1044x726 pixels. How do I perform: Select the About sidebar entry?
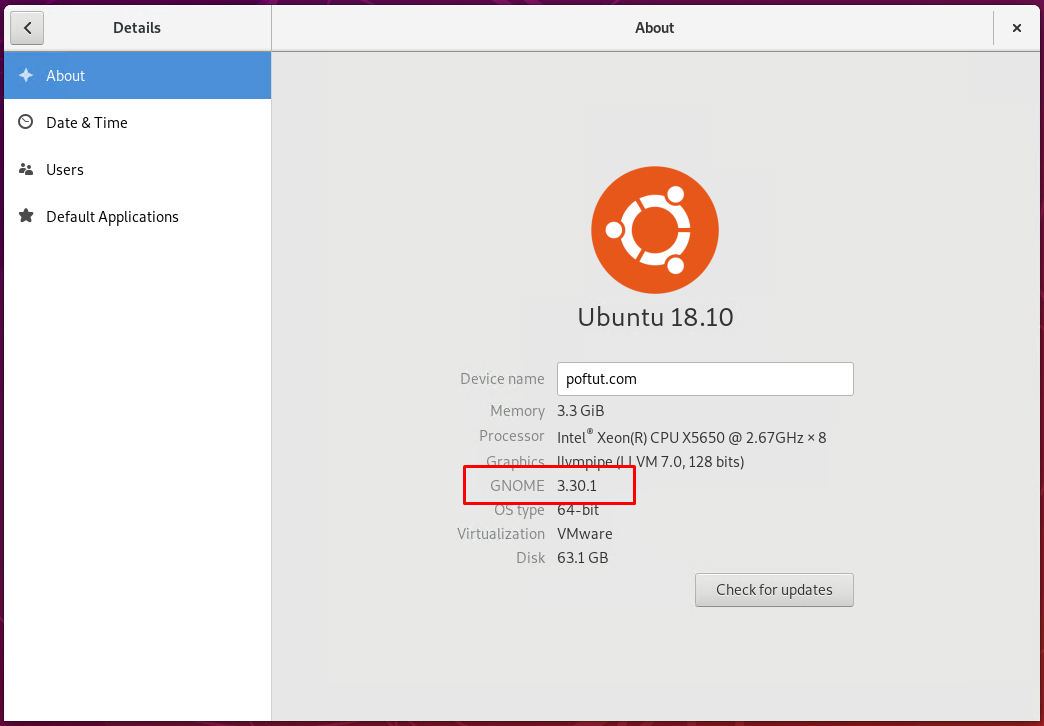pyautogui.click(x=137, y=75)
